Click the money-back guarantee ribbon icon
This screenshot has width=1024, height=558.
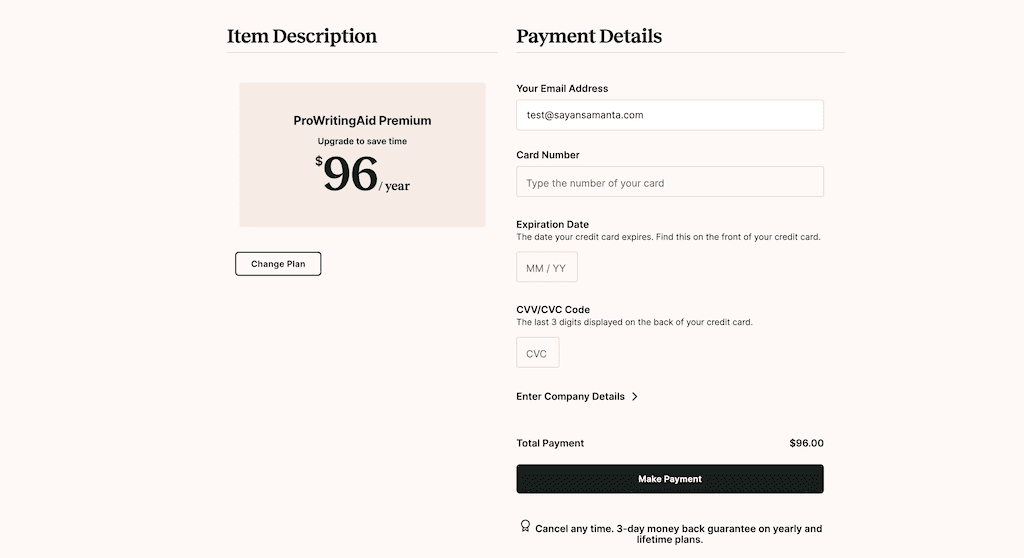tap(525, 526)
